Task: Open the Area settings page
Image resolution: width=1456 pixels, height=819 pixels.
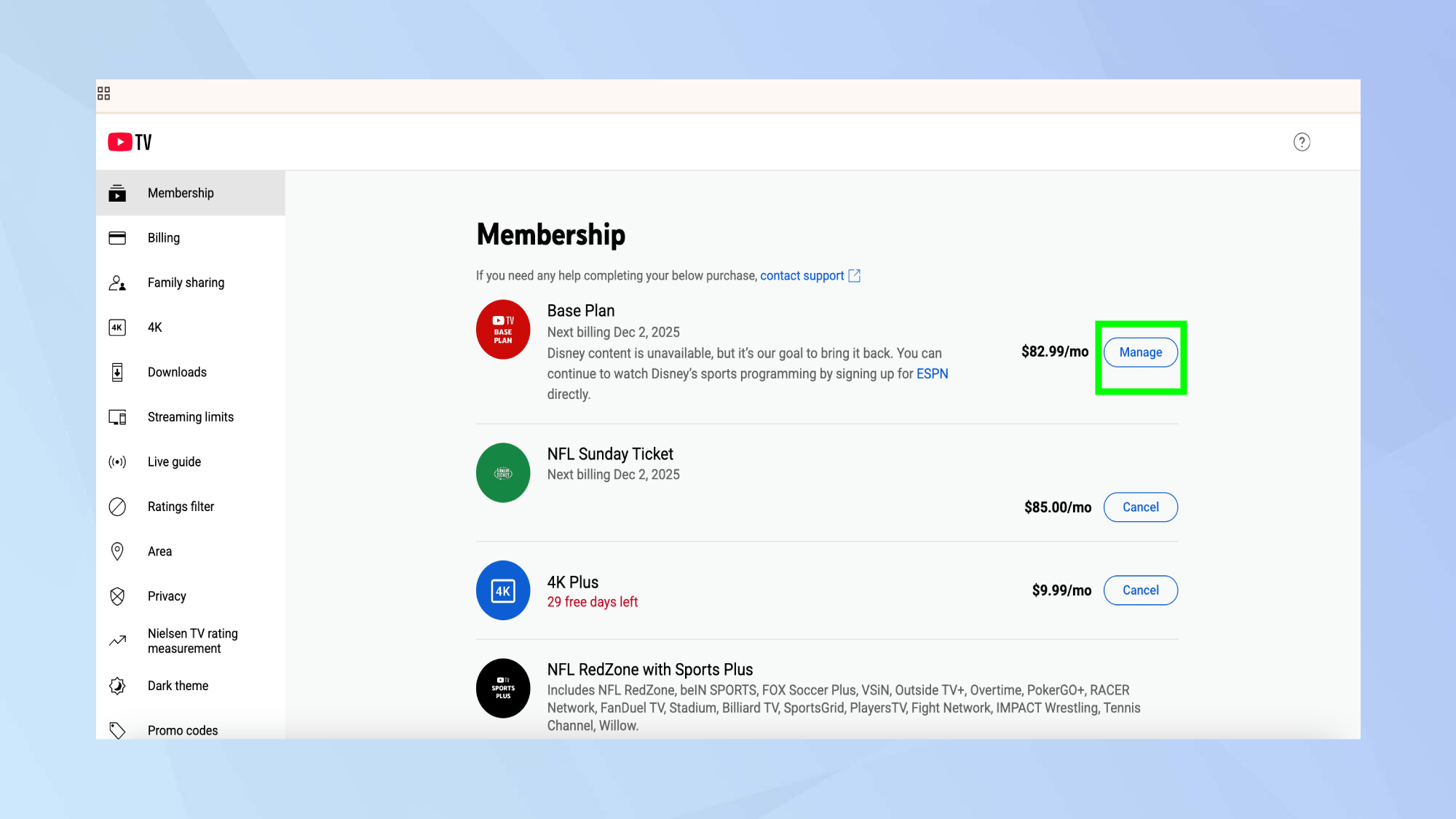Action: [x=159, y=552]
